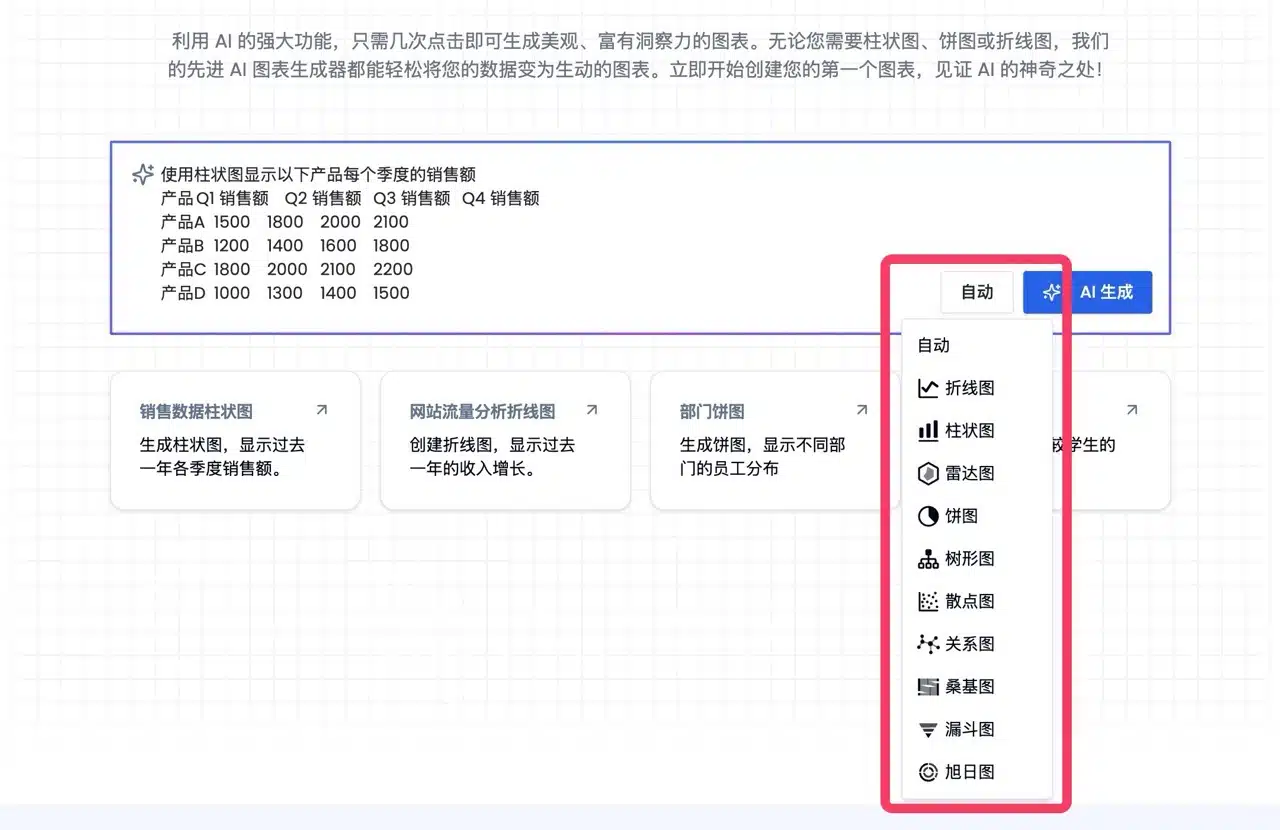The height and width of the screenshot is (830, 1280).
Task: Open the 网站流量分析折线图 example card
Action: (x=505, y=440)
